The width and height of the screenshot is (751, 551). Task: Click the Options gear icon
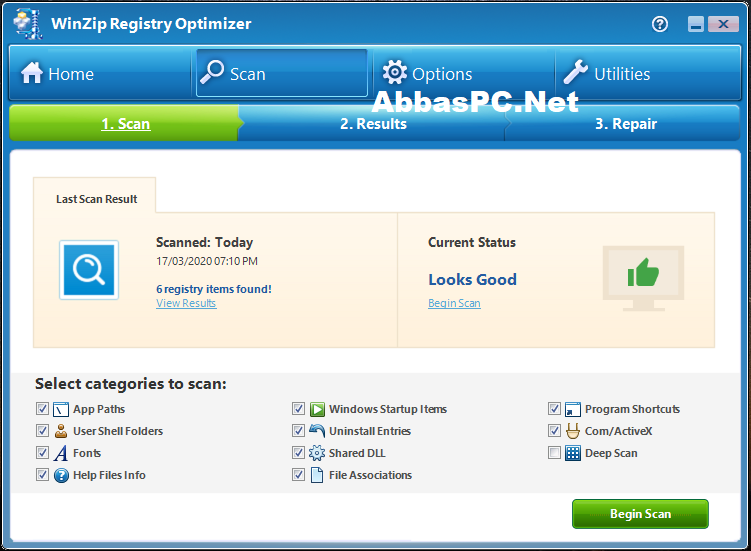[x=395, y=72]
